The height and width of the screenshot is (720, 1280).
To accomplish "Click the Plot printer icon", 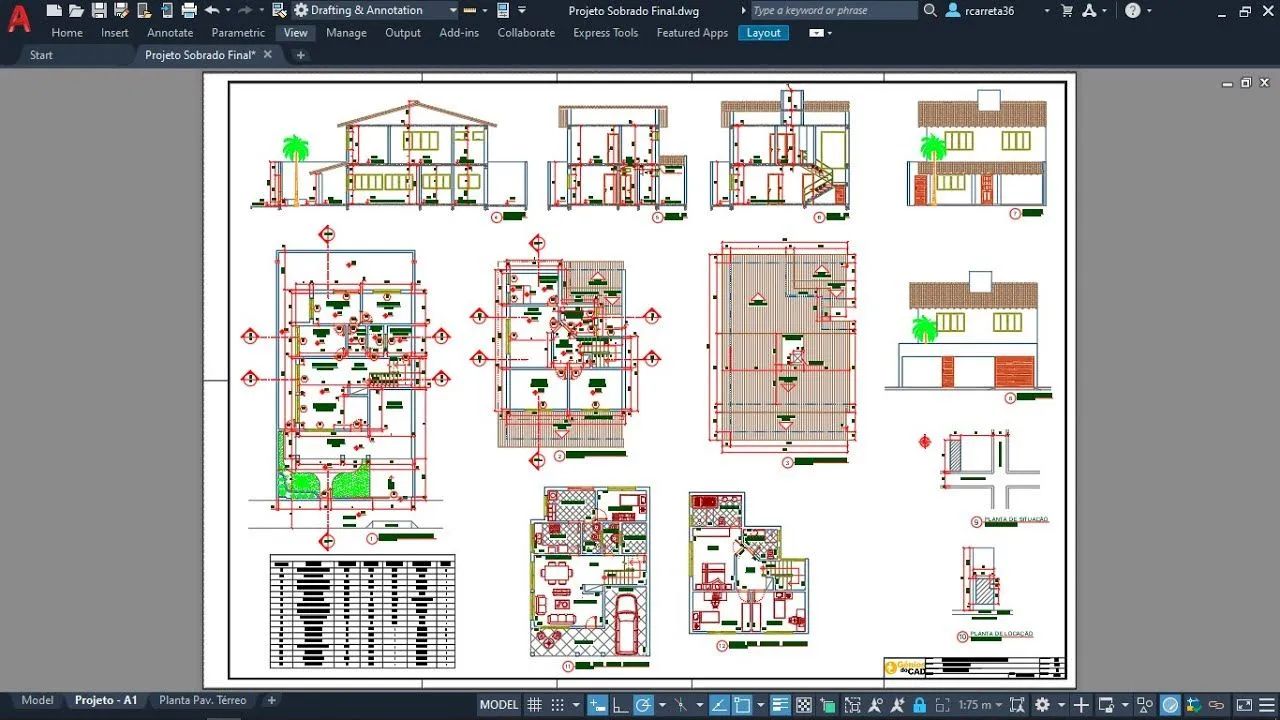I will 189,10.
